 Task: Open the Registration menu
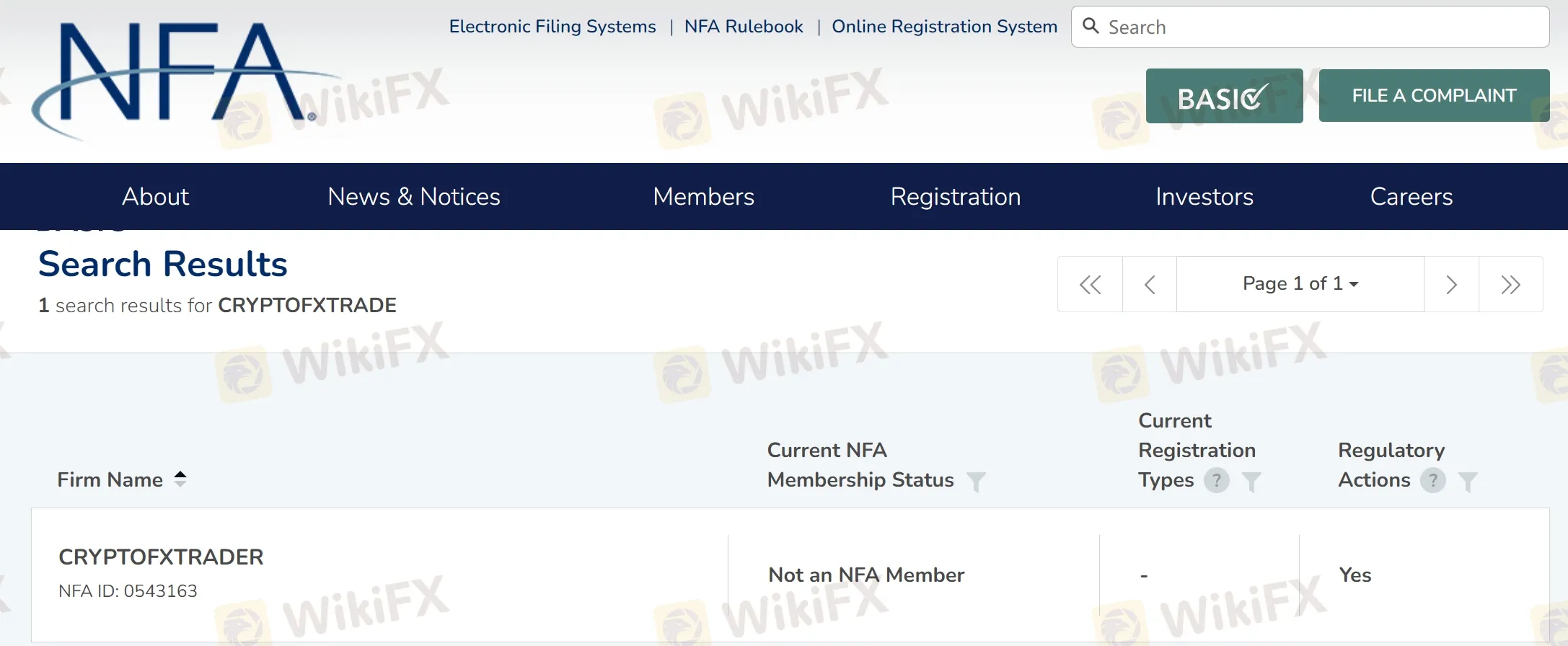click(955, 197)
